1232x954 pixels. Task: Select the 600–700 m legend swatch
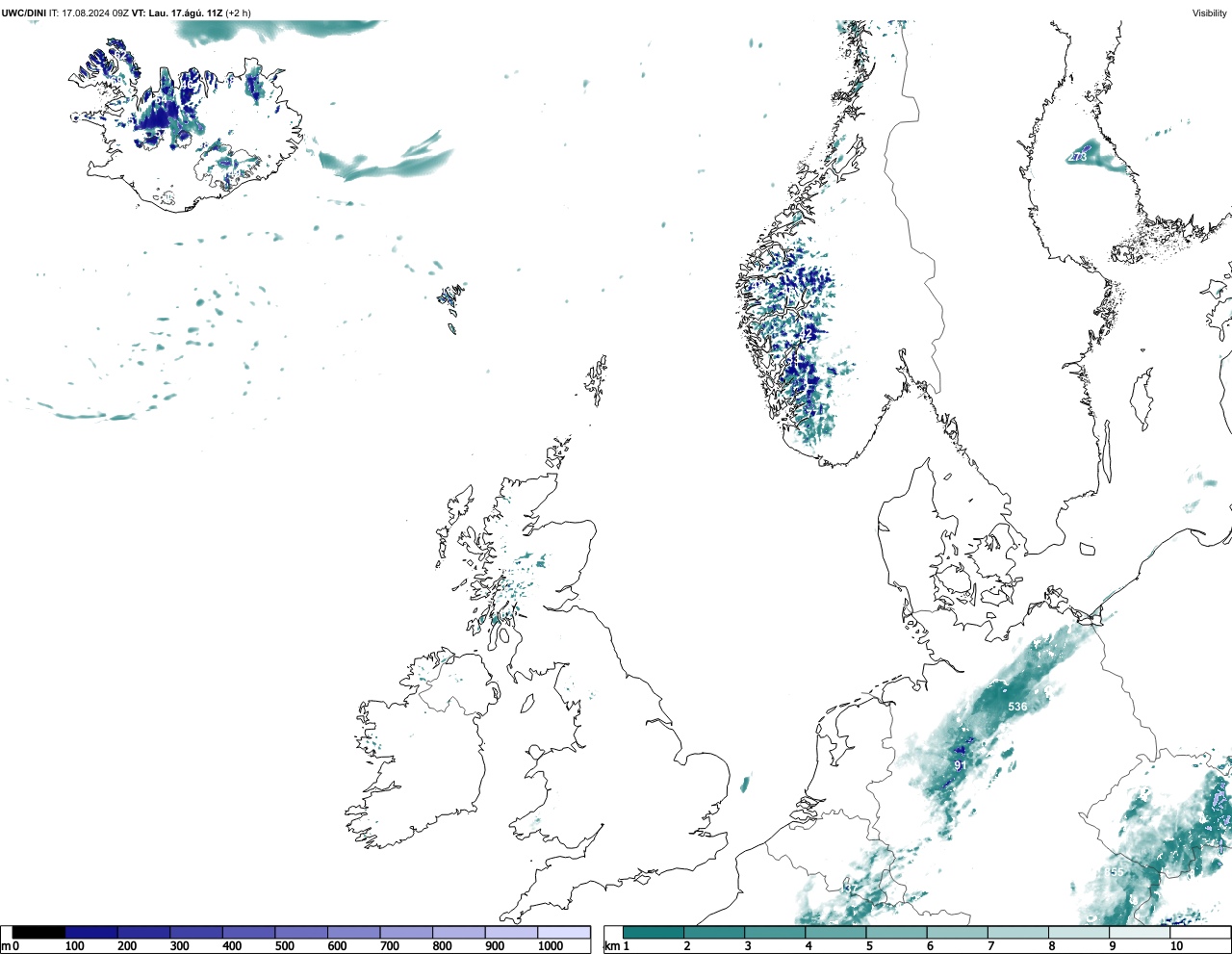coord(354,932)
